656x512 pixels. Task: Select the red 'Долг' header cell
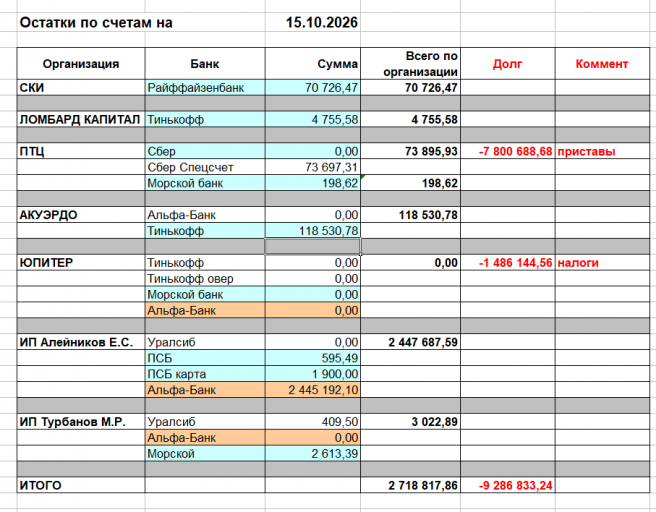pos(508,64)
